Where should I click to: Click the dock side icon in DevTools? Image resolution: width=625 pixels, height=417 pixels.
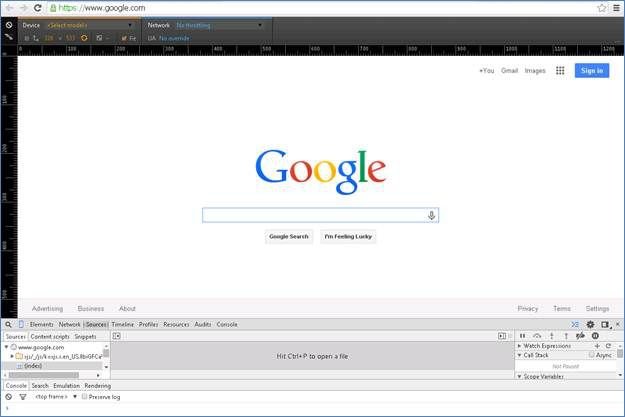click(605, 325)
